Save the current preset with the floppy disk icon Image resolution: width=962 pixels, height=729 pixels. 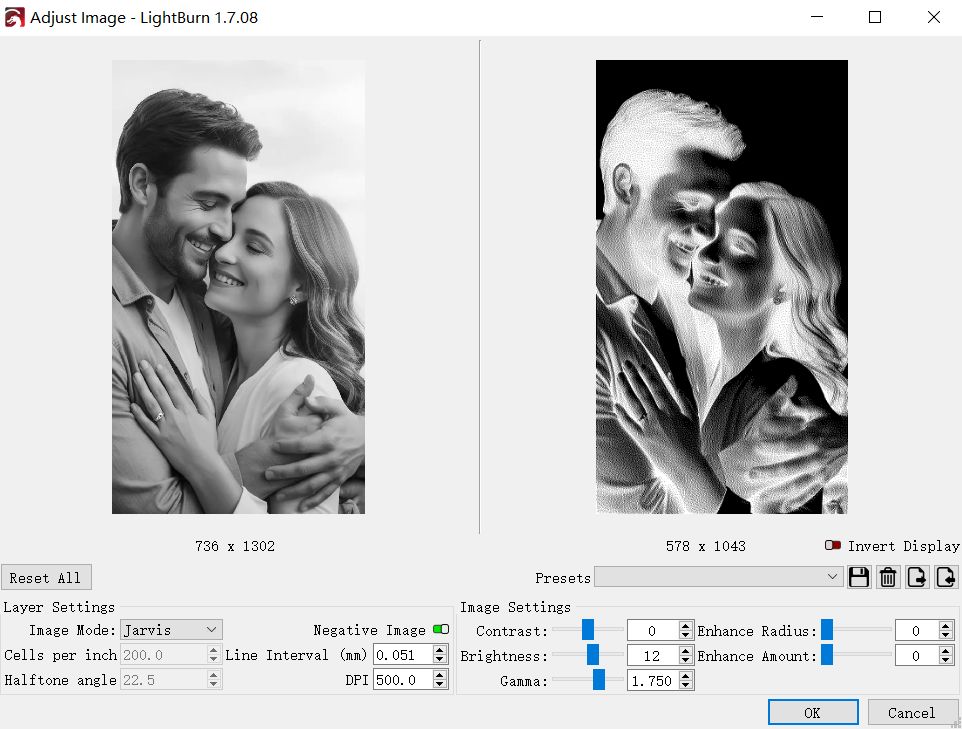tap(858, 577)
